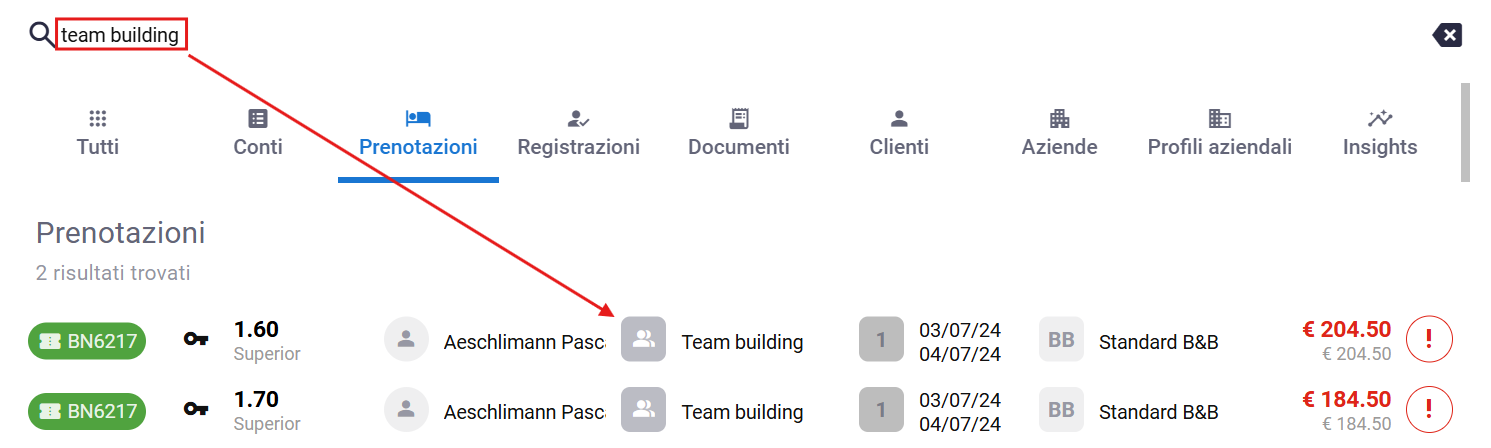Open the Profili aziendali tab
1491x448 pixels.
(1219, 133)
